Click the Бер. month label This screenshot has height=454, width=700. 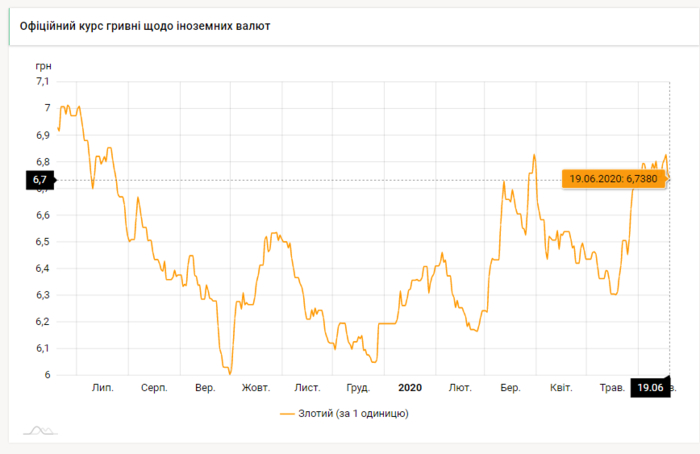(x=510, y=387)
